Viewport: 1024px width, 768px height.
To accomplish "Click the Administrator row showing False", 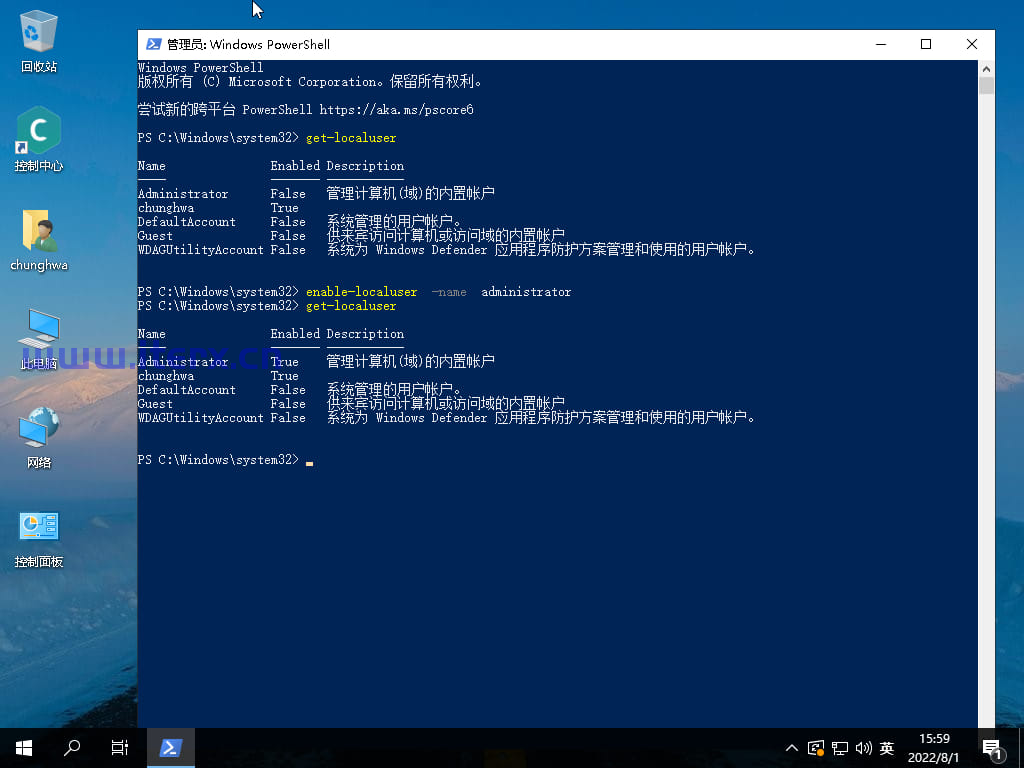I will click(x=316, y=194).
